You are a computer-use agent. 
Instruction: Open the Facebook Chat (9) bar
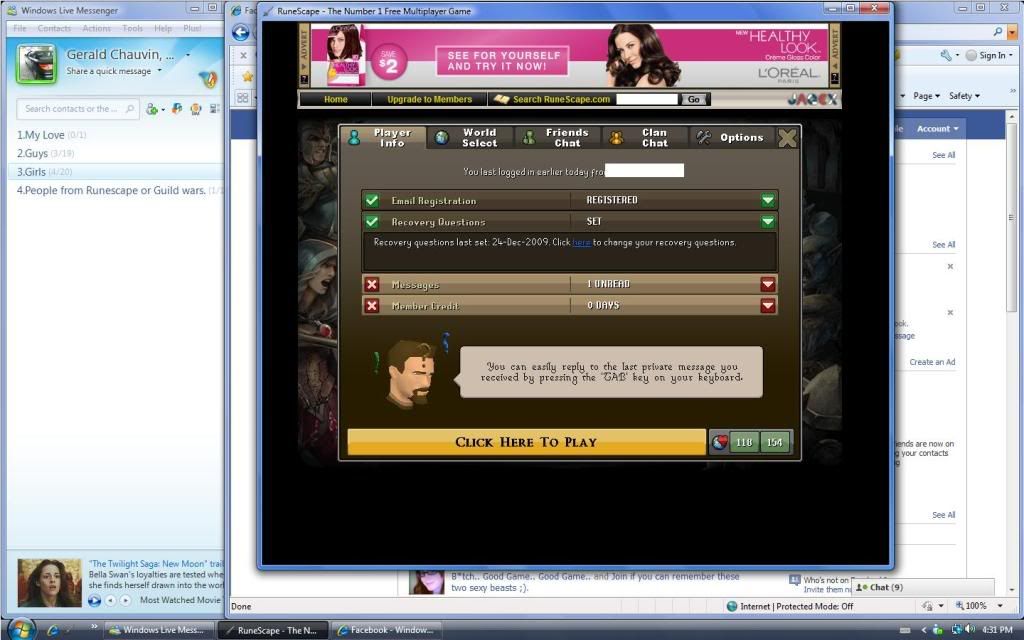(x=923, y=587)
